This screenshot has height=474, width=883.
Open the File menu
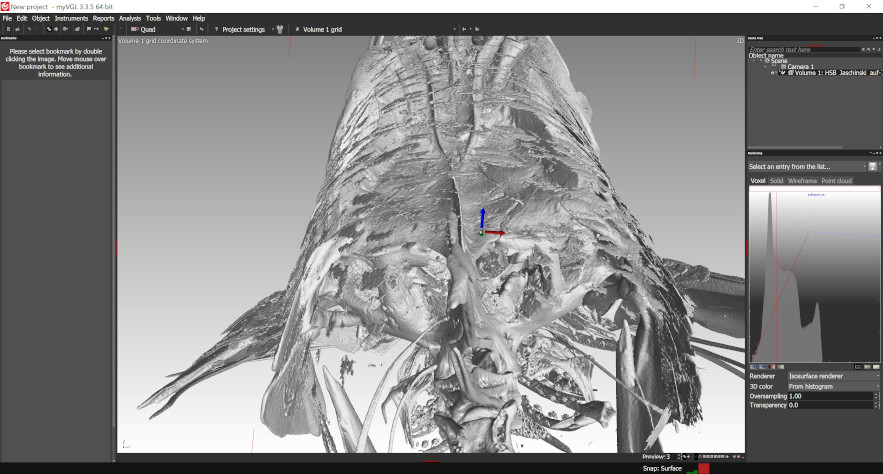[x=7, y=19]
